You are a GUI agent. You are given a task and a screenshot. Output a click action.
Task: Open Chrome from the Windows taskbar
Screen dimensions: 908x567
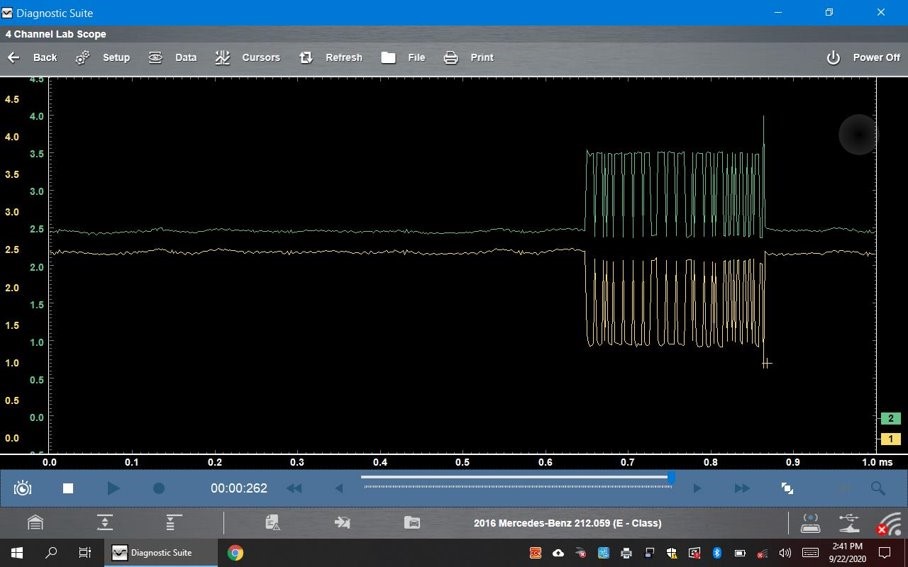235,552
